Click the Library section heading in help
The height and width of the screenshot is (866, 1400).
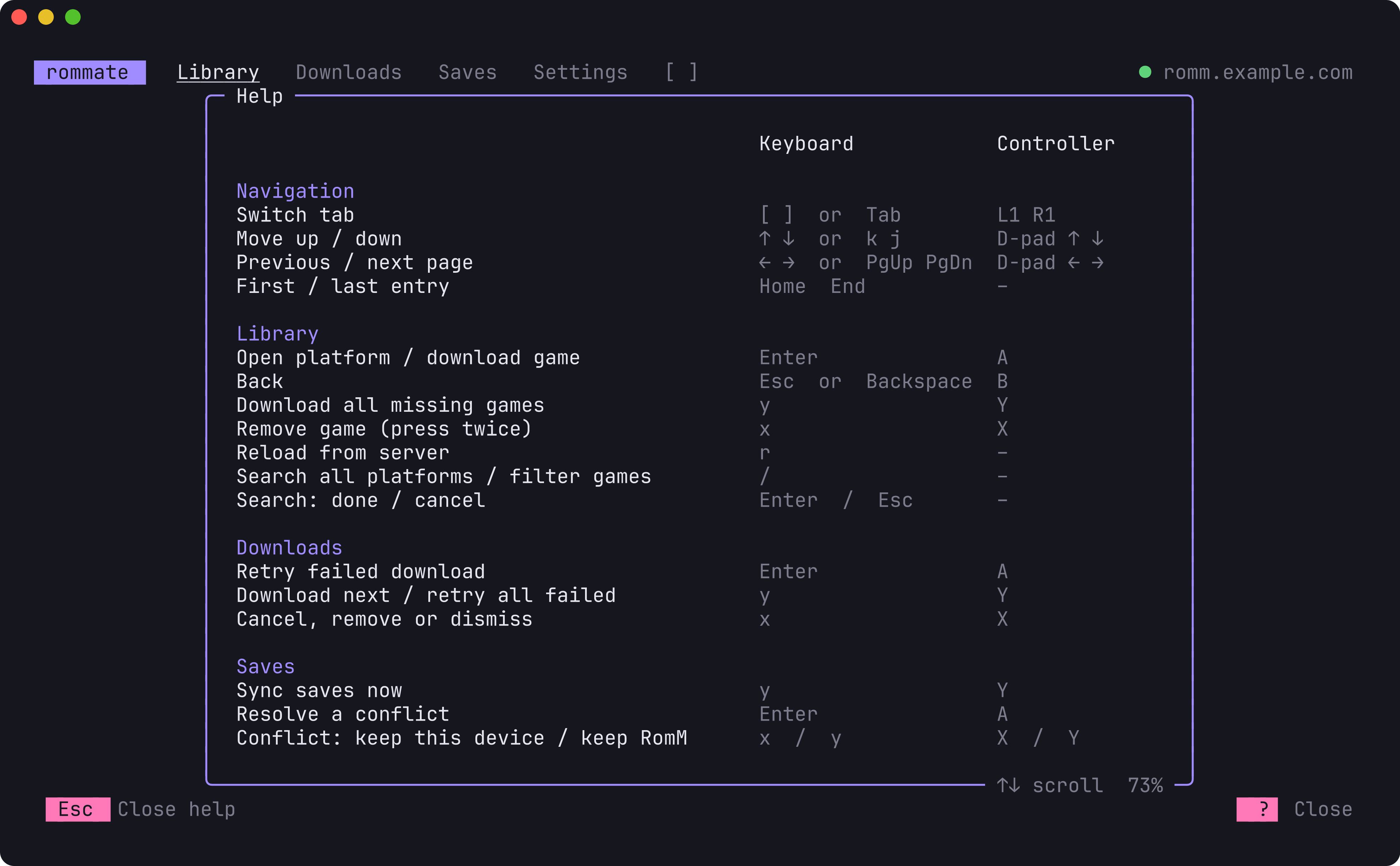[278, 334]
